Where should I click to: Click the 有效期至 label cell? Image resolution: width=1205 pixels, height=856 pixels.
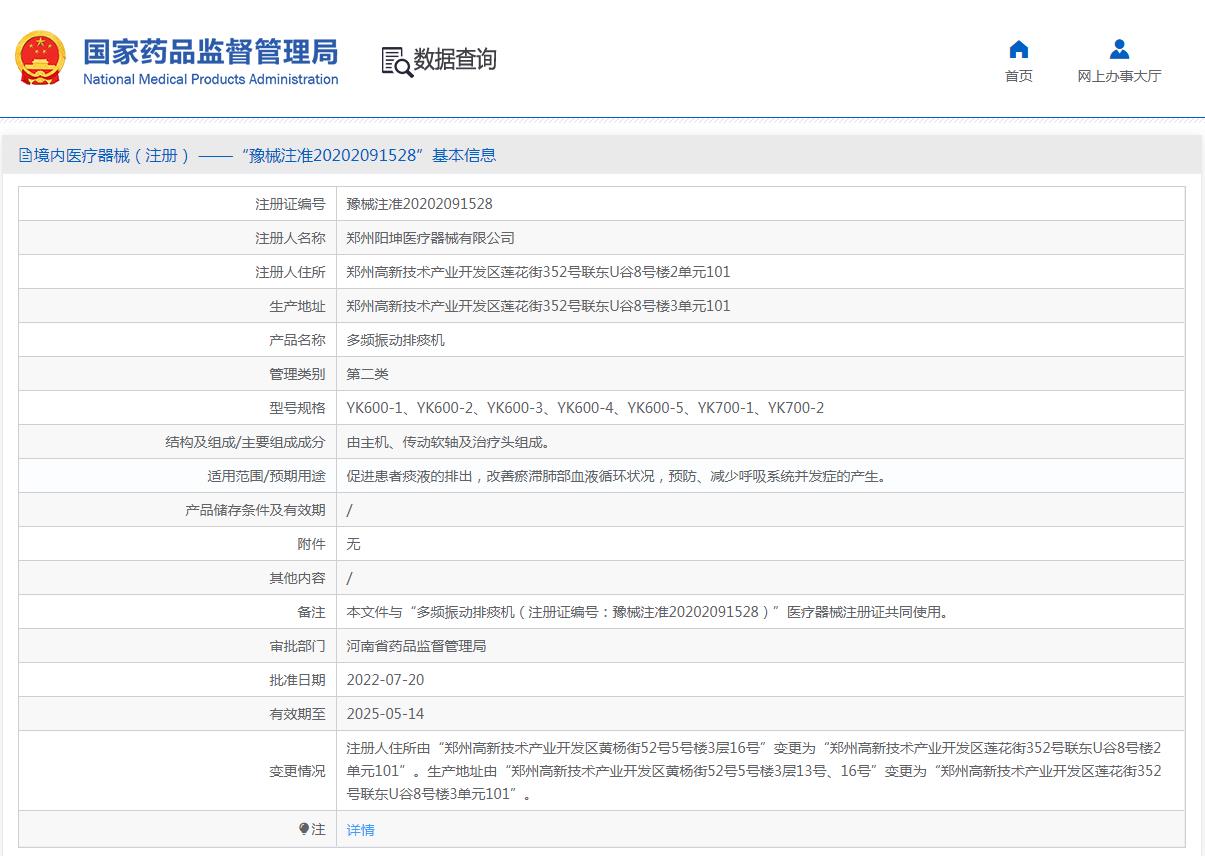pyautogui.click(x=177, y=714)
